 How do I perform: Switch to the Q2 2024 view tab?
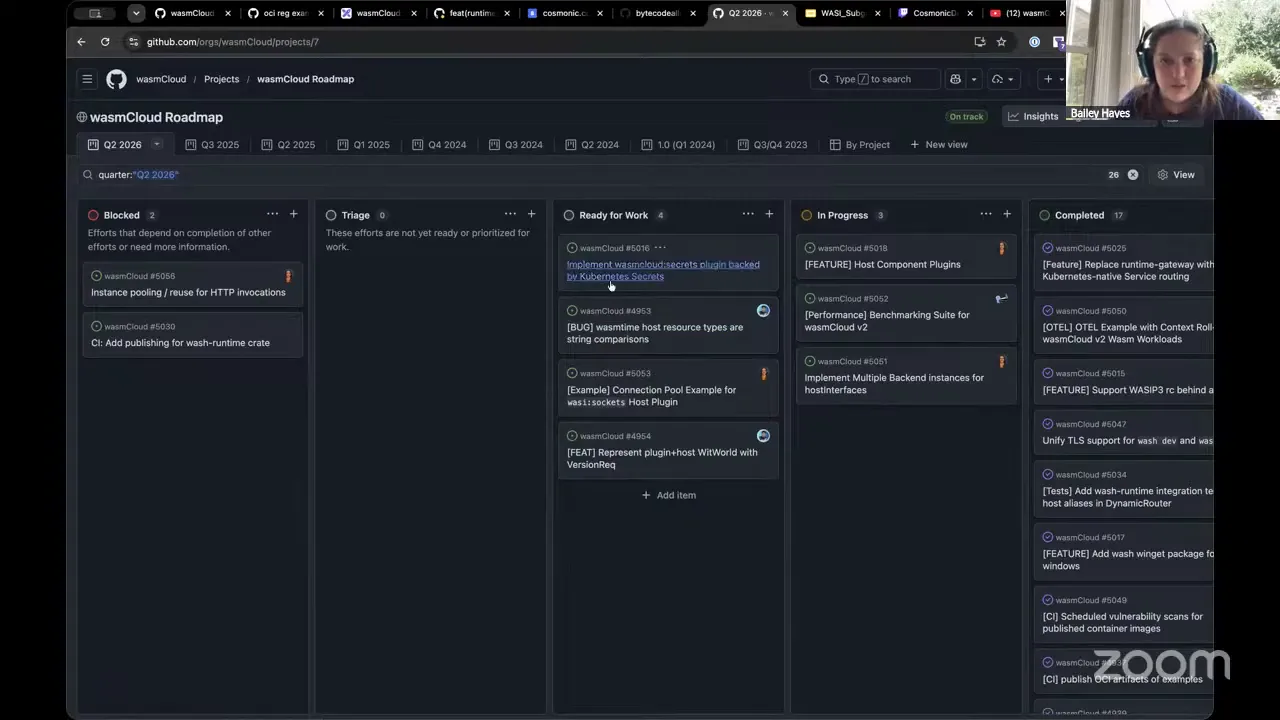point(592,145)
